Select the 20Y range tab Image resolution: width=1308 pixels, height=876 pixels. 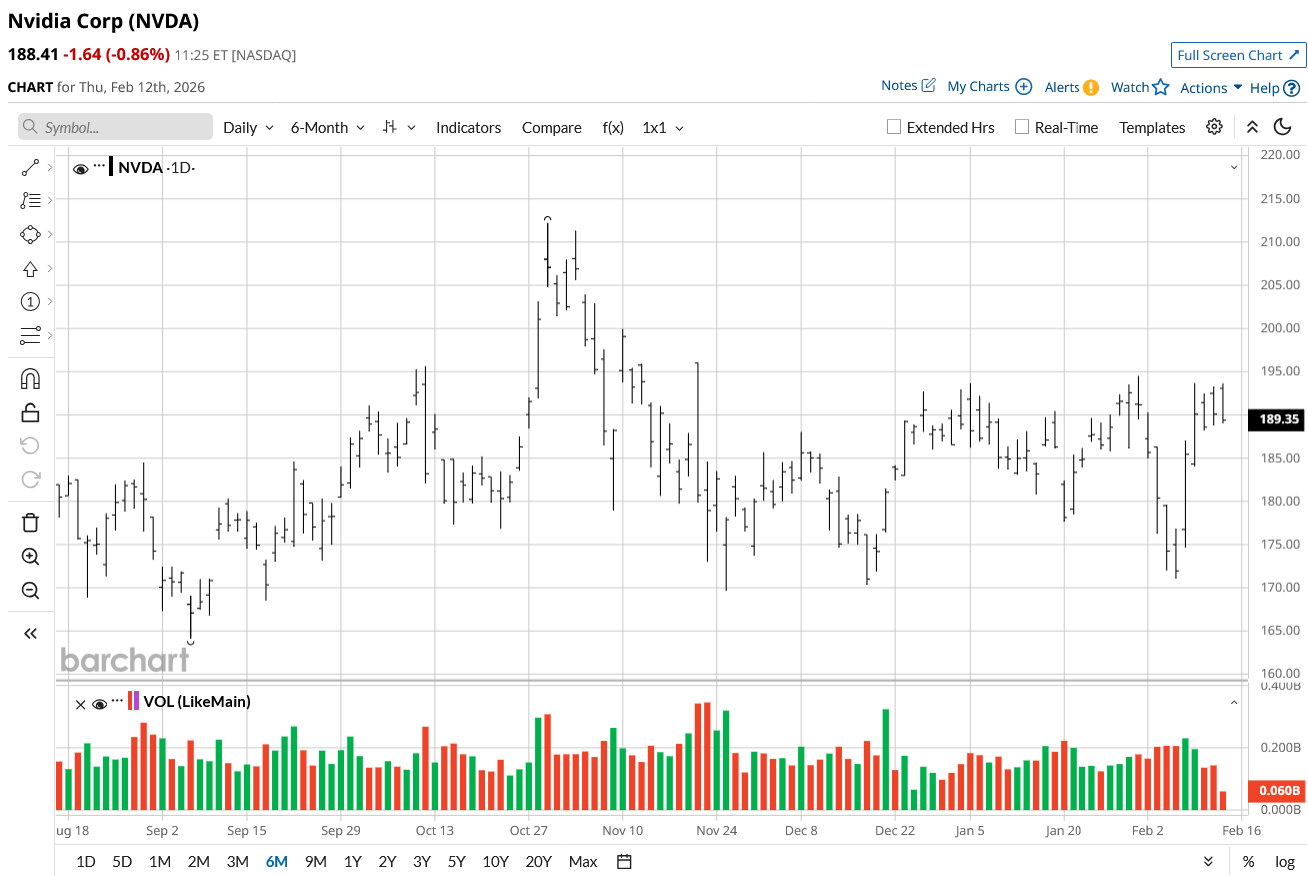(x=538, y=862)
